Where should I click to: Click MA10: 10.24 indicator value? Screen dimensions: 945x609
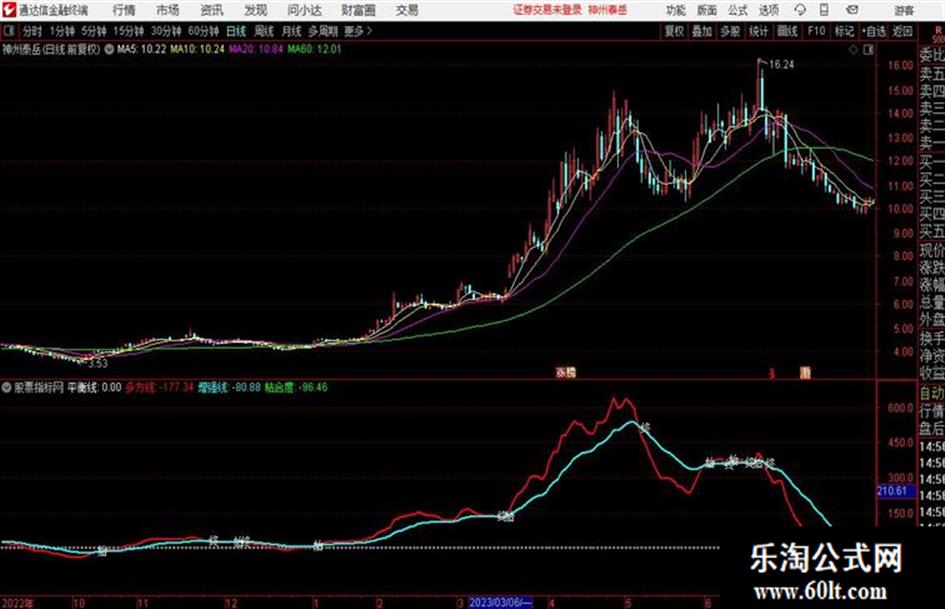point(197,49)
